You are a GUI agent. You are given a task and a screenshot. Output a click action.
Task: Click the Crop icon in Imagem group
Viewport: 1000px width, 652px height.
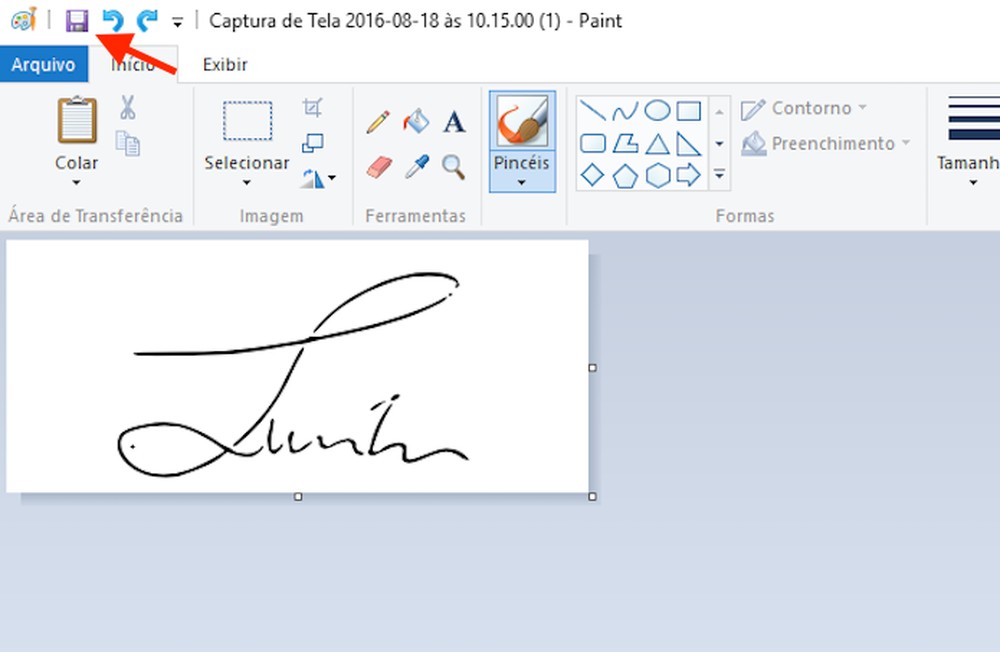(311, 106)
